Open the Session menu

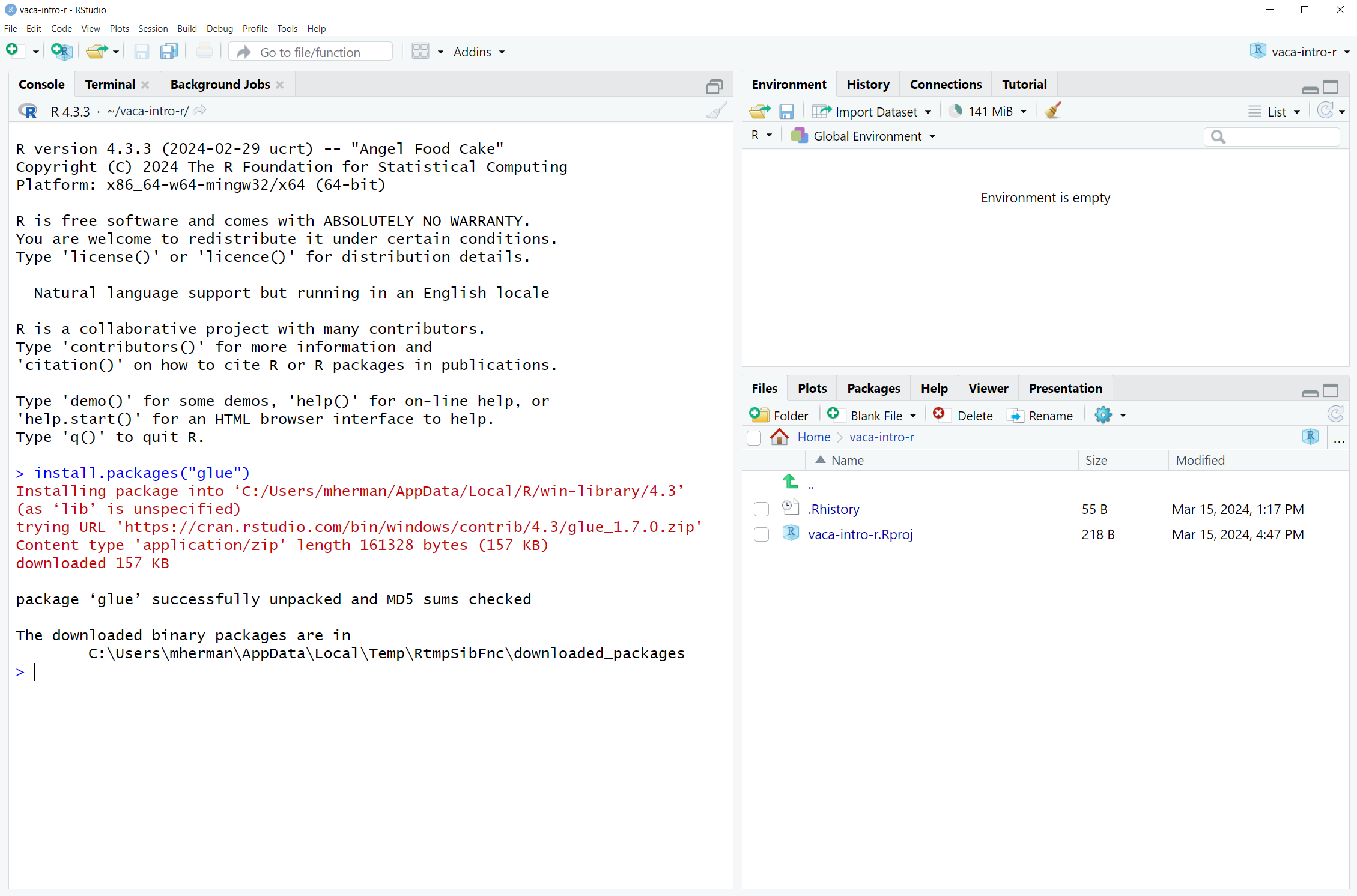(153, 28)
